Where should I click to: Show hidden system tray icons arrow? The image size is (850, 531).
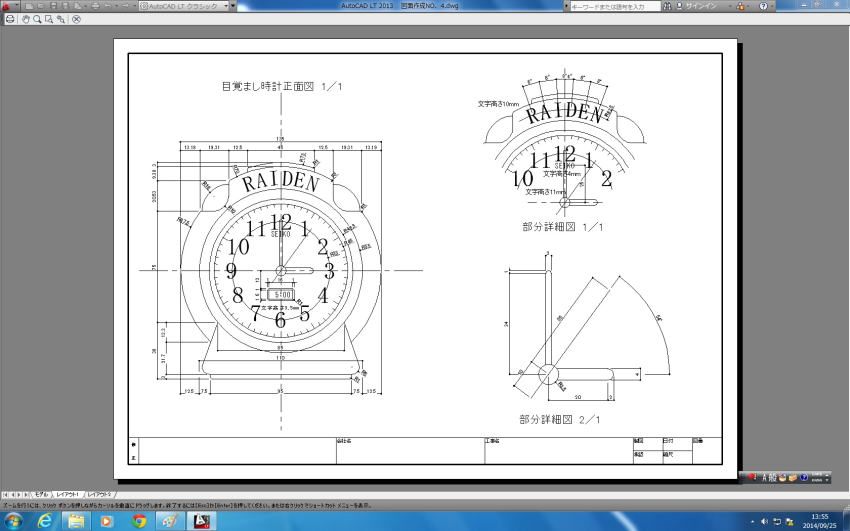coord(752,521)
